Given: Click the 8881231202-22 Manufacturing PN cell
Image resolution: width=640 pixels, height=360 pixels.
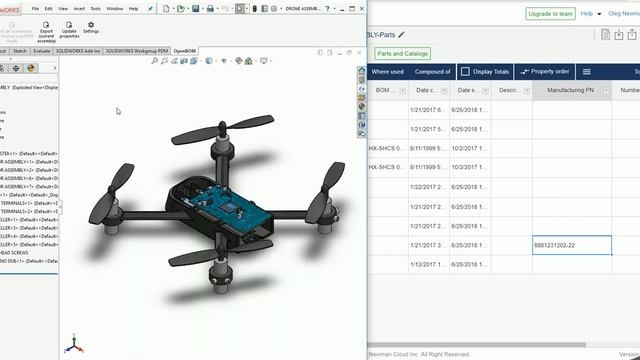Looking at the screenshot, I should click(572, 245).
